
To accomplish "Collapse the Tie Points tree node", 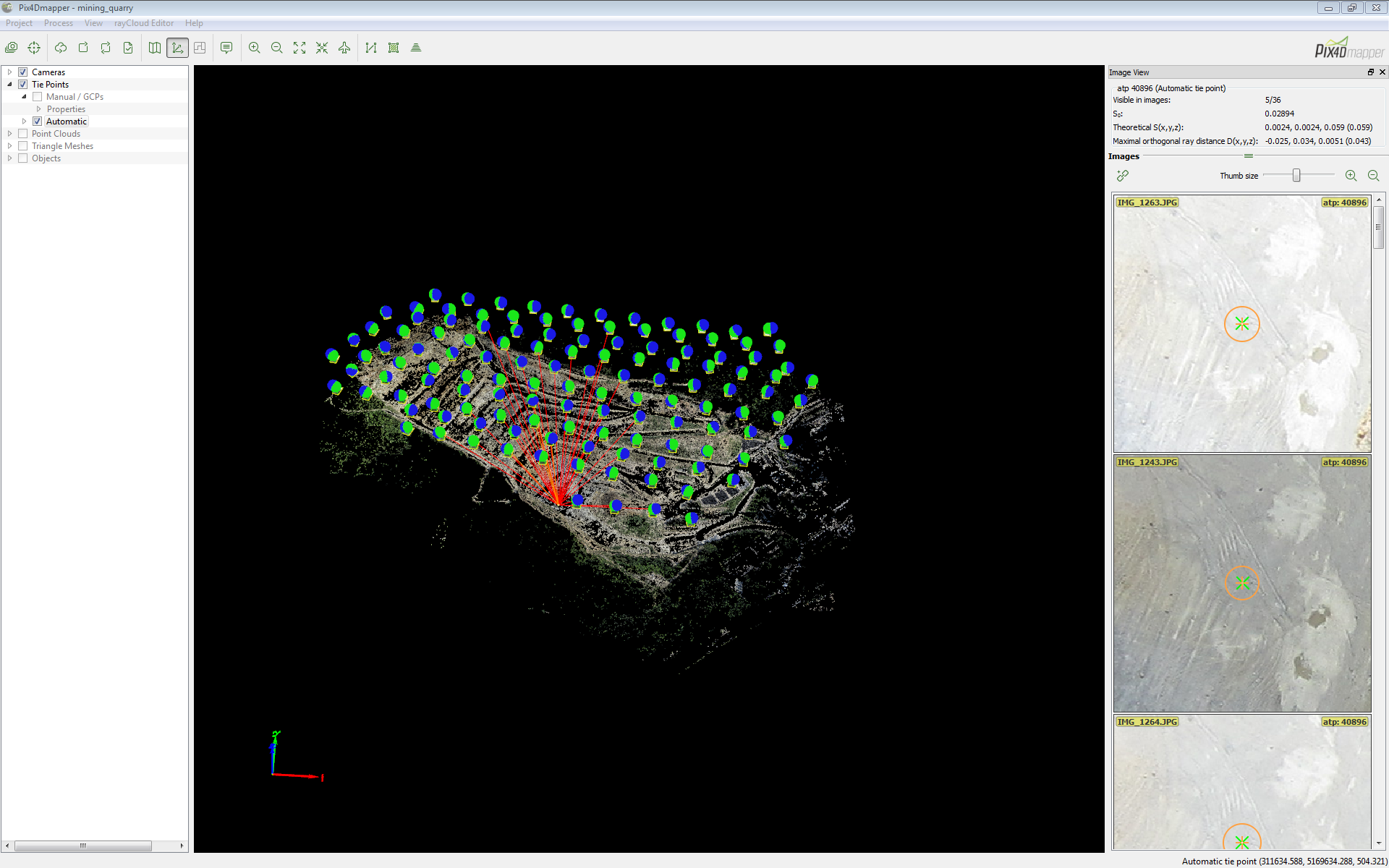I will (9, 85).
